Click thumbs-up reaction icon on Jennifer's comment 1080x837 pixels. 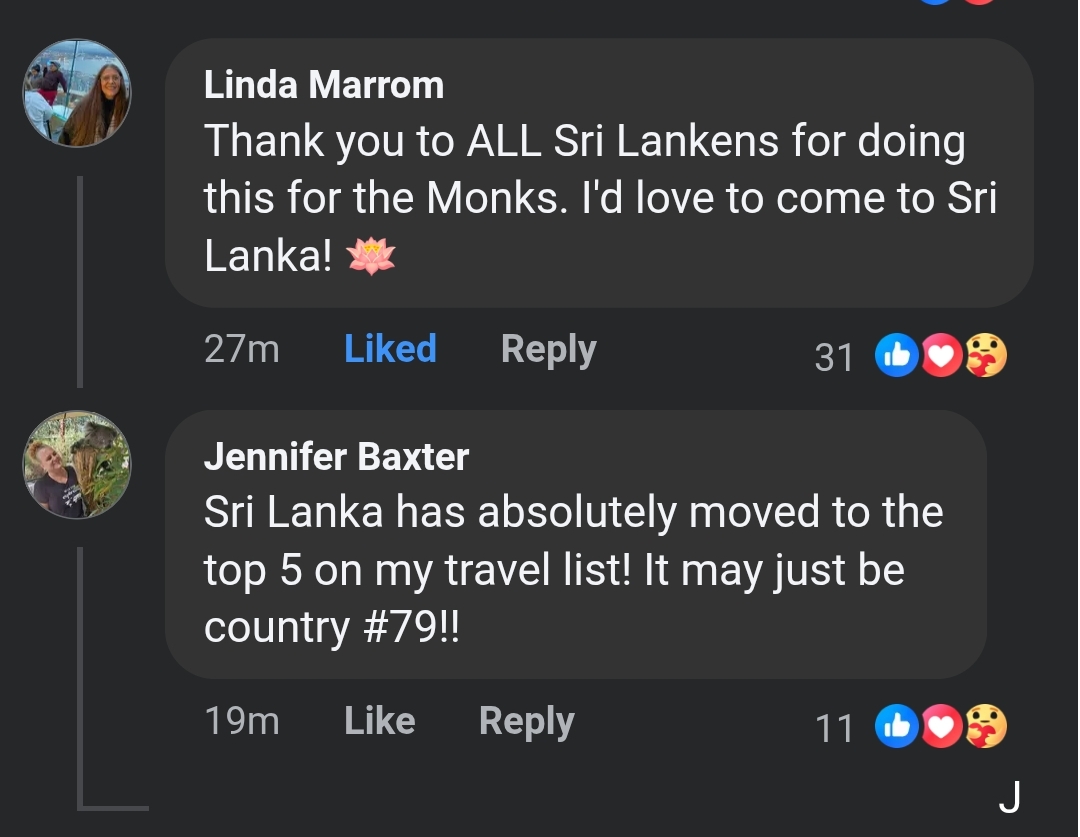point(896,726)
